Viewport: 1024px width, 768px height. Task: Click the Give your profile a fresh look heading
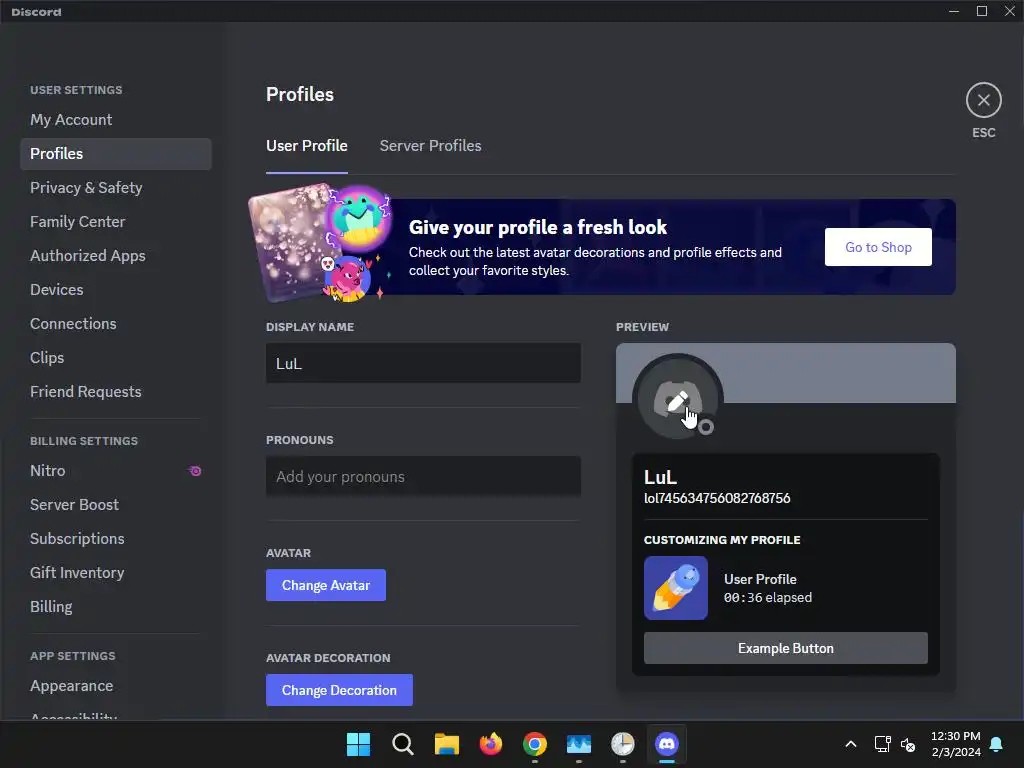click(x=537, y=227)
